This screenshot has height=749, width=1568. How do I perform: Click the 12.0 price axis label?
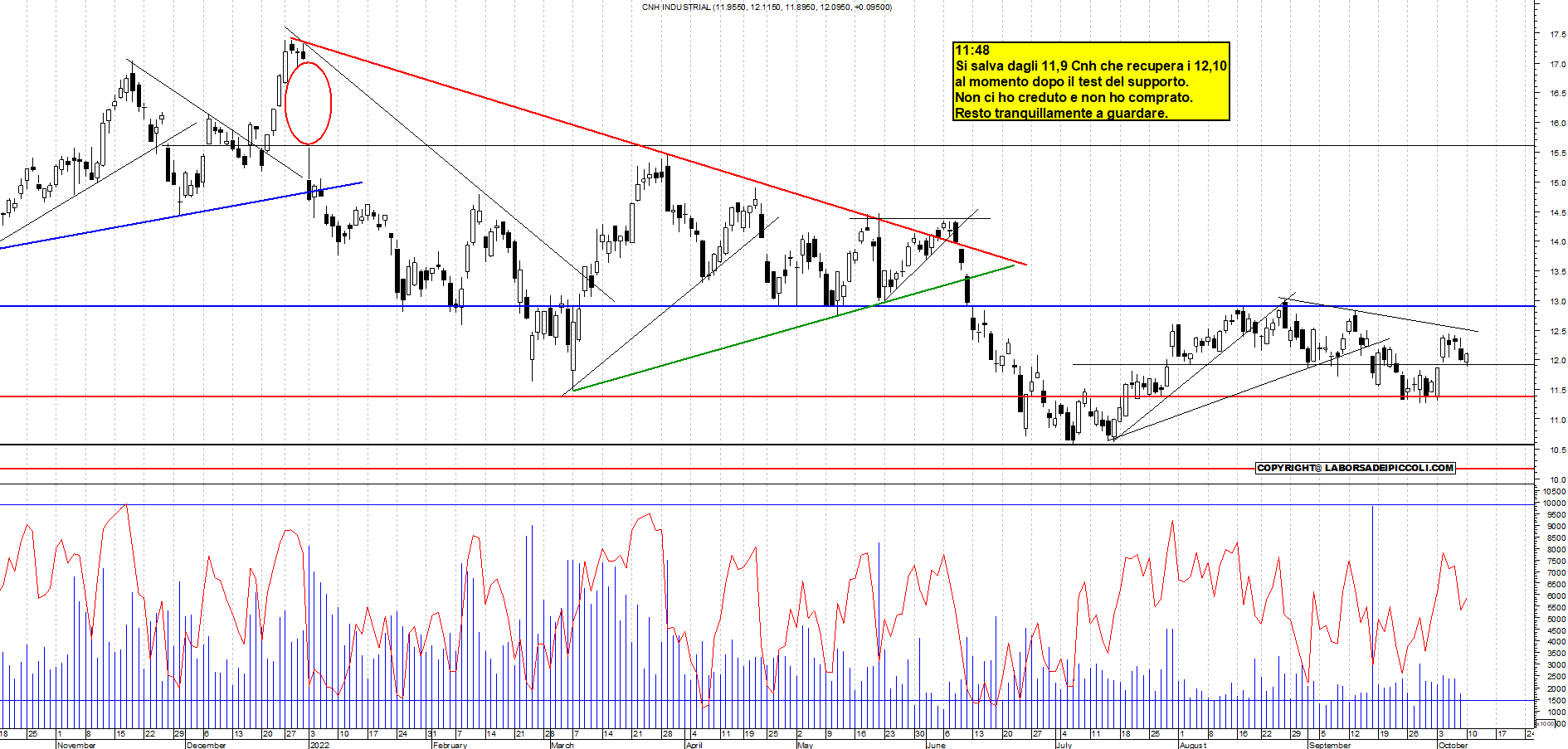coord(1557,361)
